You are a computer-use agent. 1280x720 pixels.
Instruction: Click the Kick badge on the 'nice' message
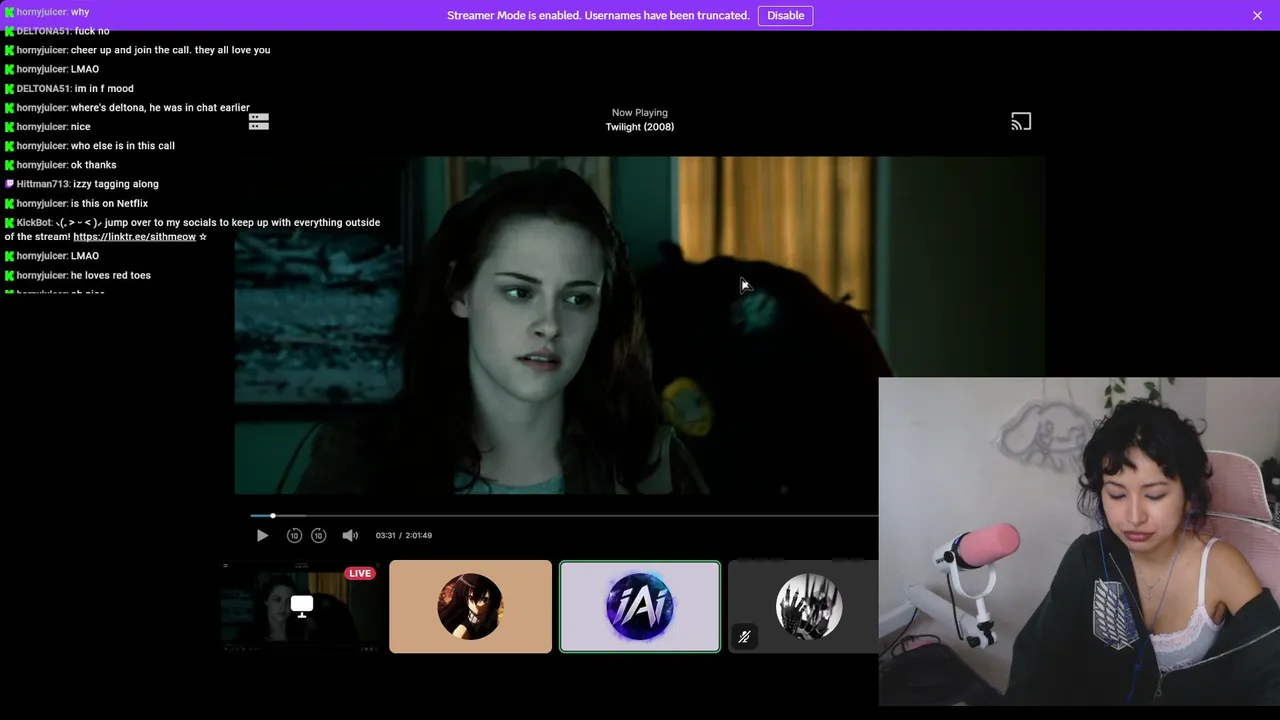click(10, 127)
